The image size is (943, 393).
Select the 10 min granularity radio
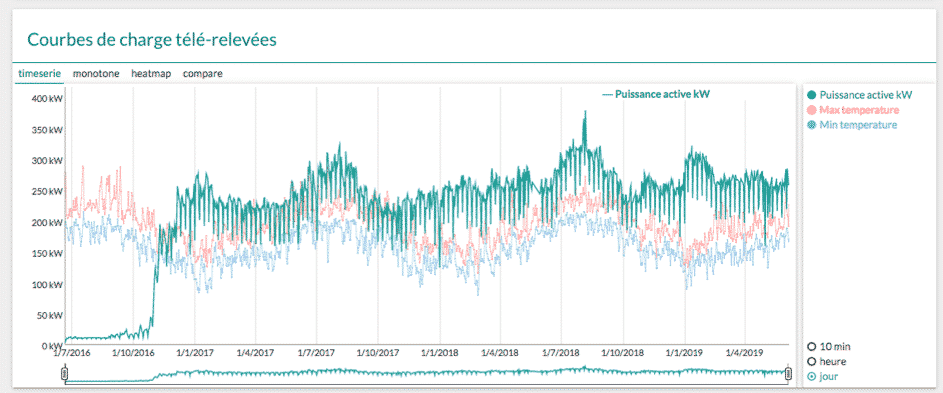812,347
